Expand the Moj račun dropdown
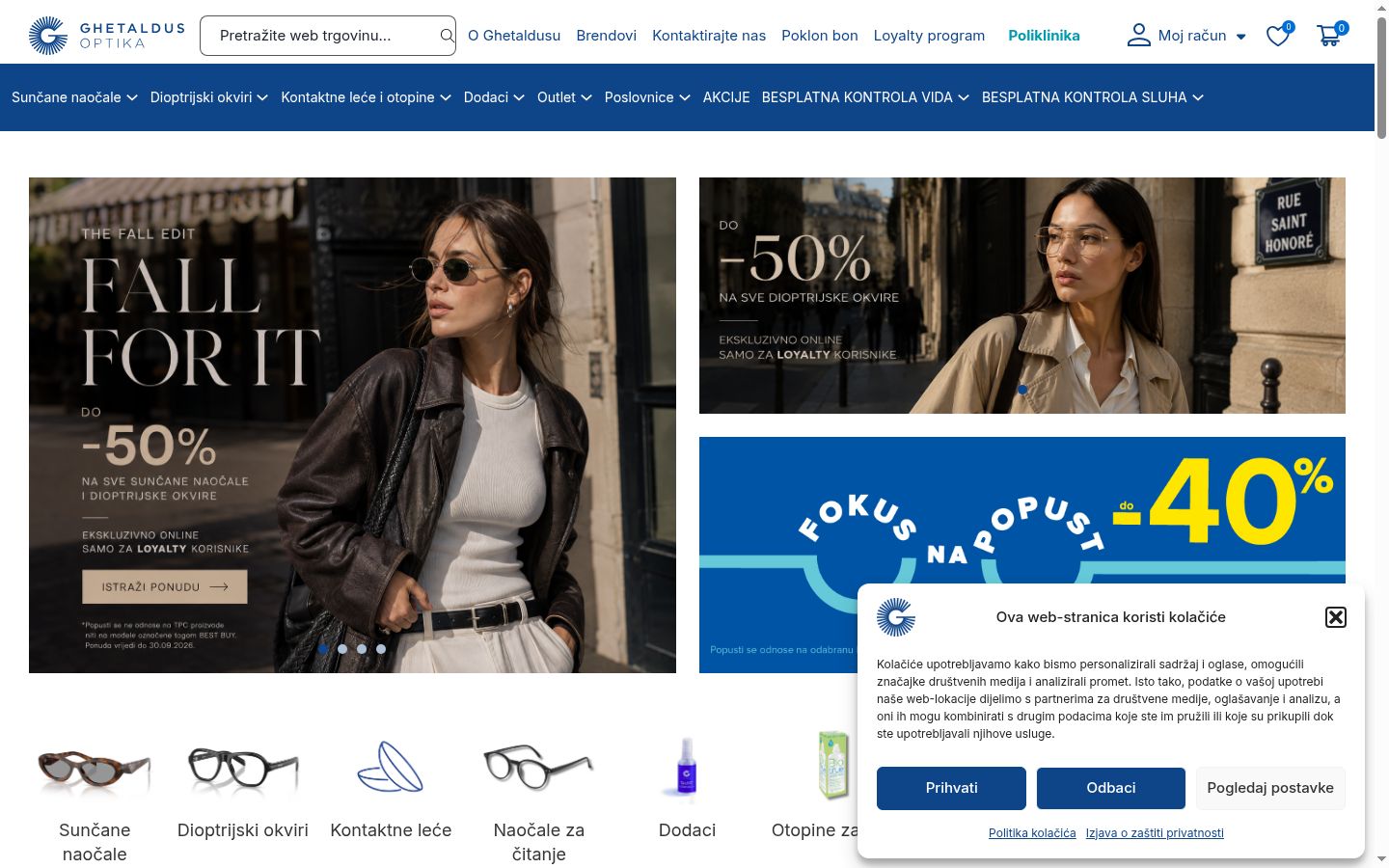This screenshot has width=1389, height=868. coord(1241,37)
